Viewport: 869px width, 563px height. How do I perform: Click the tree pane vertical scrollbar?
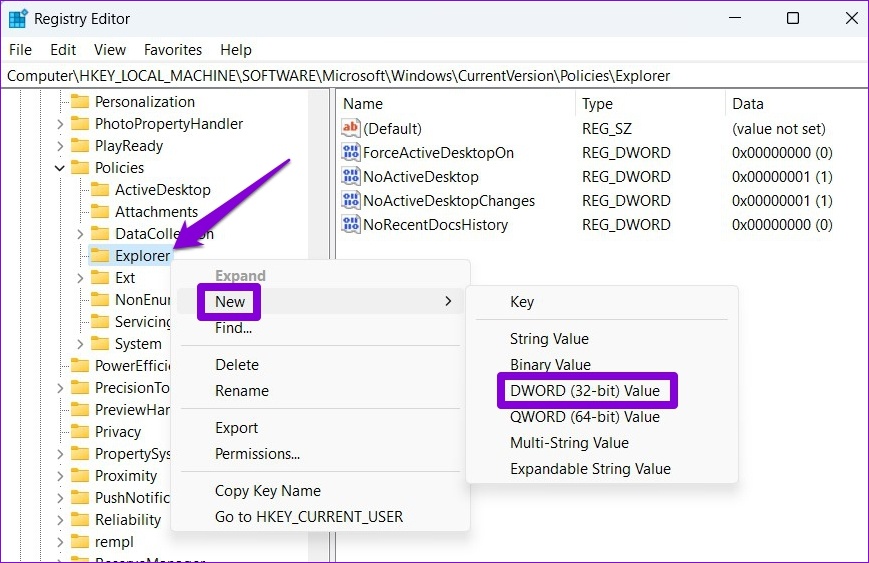pos(319,327)
